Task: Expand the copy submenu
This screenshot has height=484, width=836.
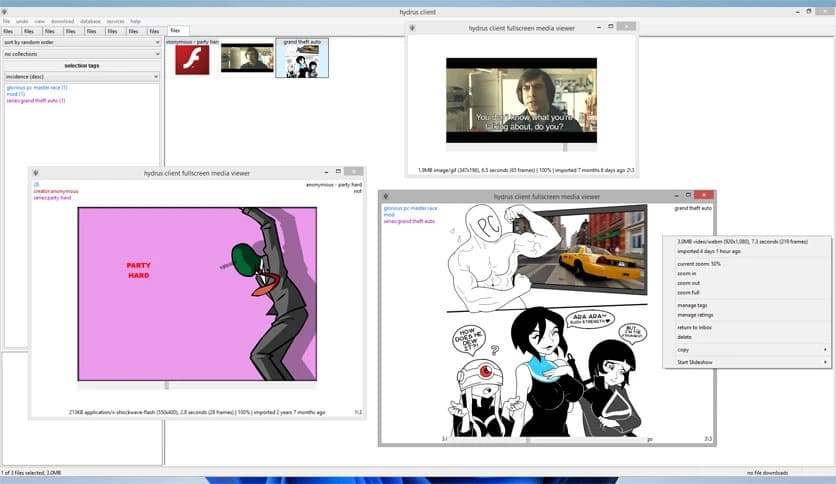Action: pos(746,350)
